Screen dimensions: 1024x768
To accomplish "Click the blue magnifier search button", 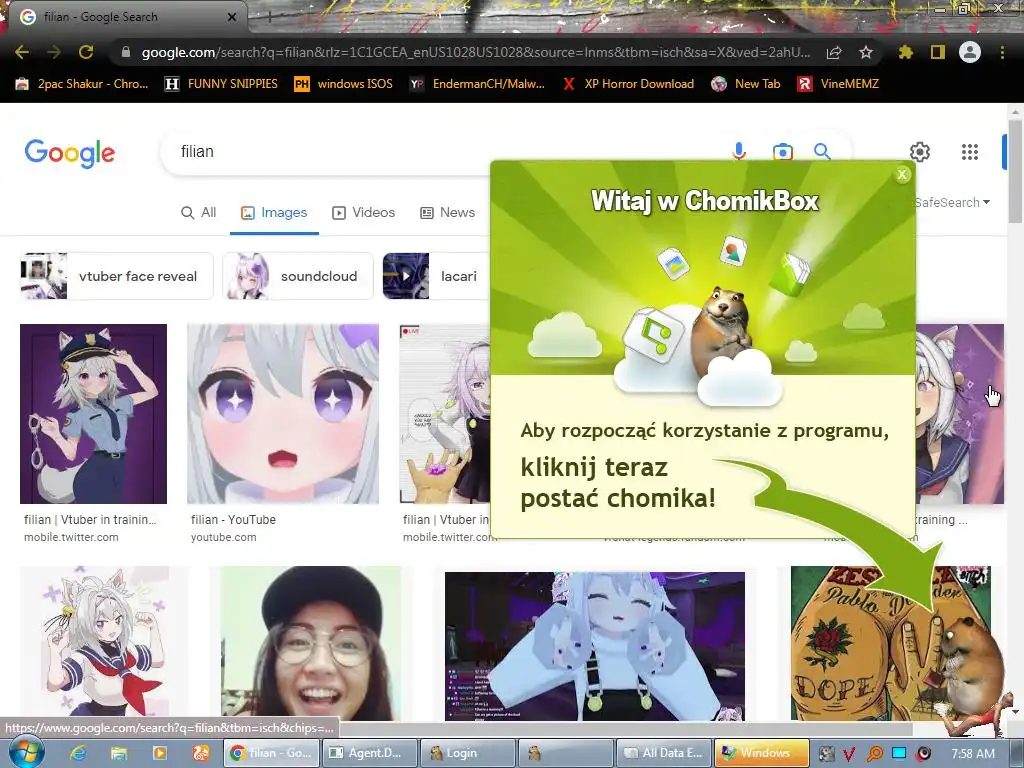I will [x=822, y=152].
